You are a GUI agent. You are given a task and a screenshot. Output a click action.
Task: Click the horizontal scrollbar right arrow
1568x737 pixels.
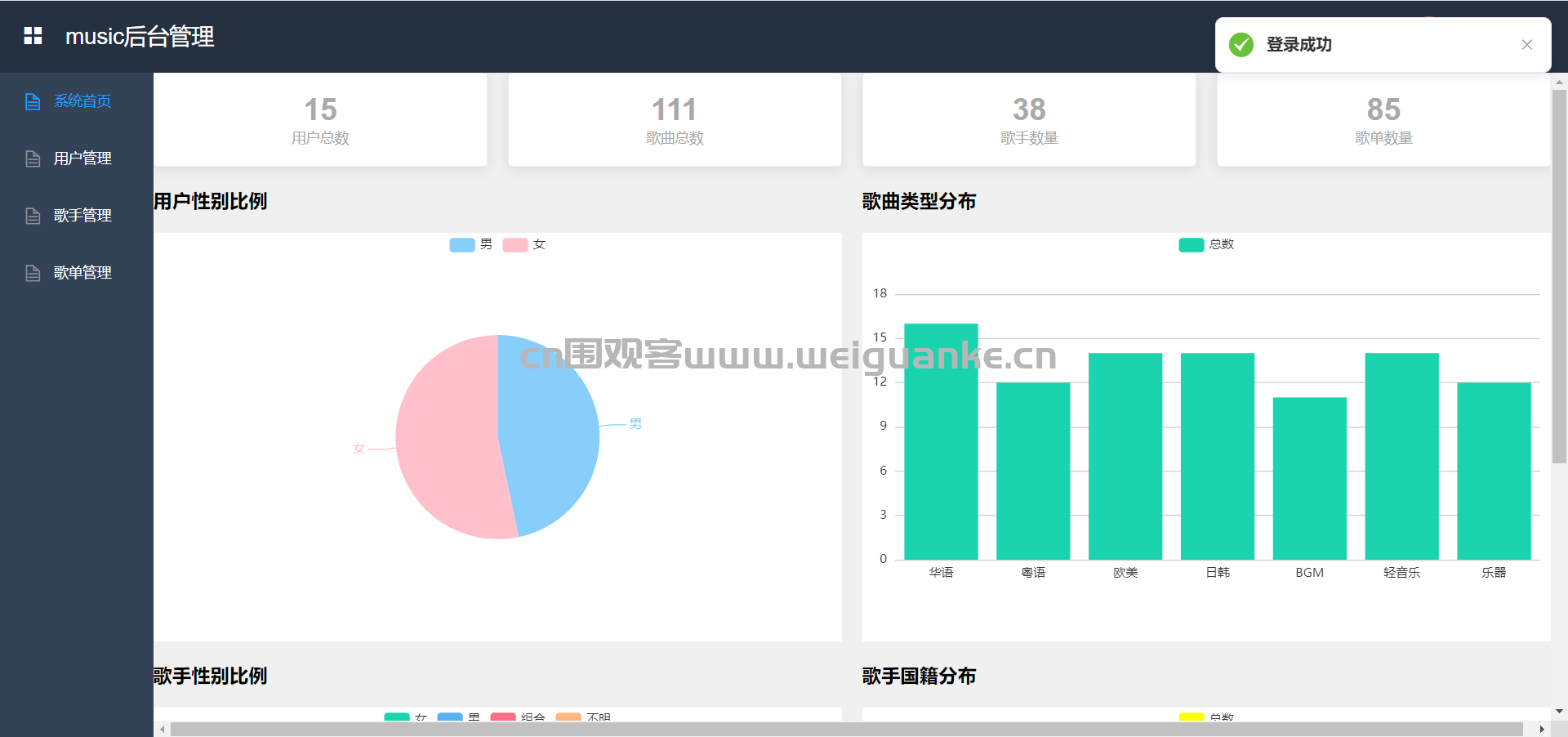coord(1541,729)
